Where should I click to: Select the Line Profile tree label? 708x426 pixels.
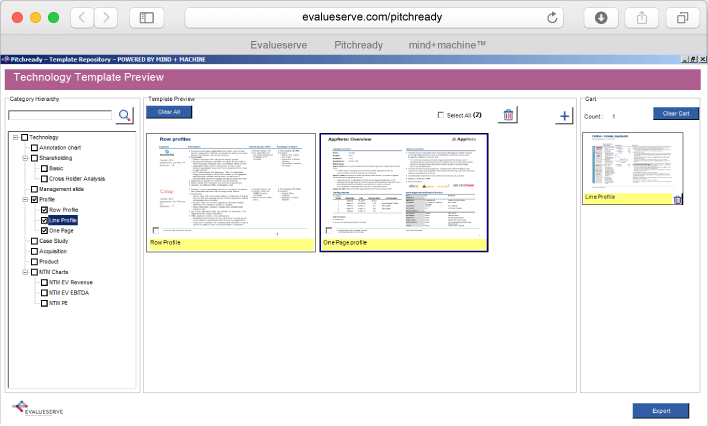click(63, 220)
